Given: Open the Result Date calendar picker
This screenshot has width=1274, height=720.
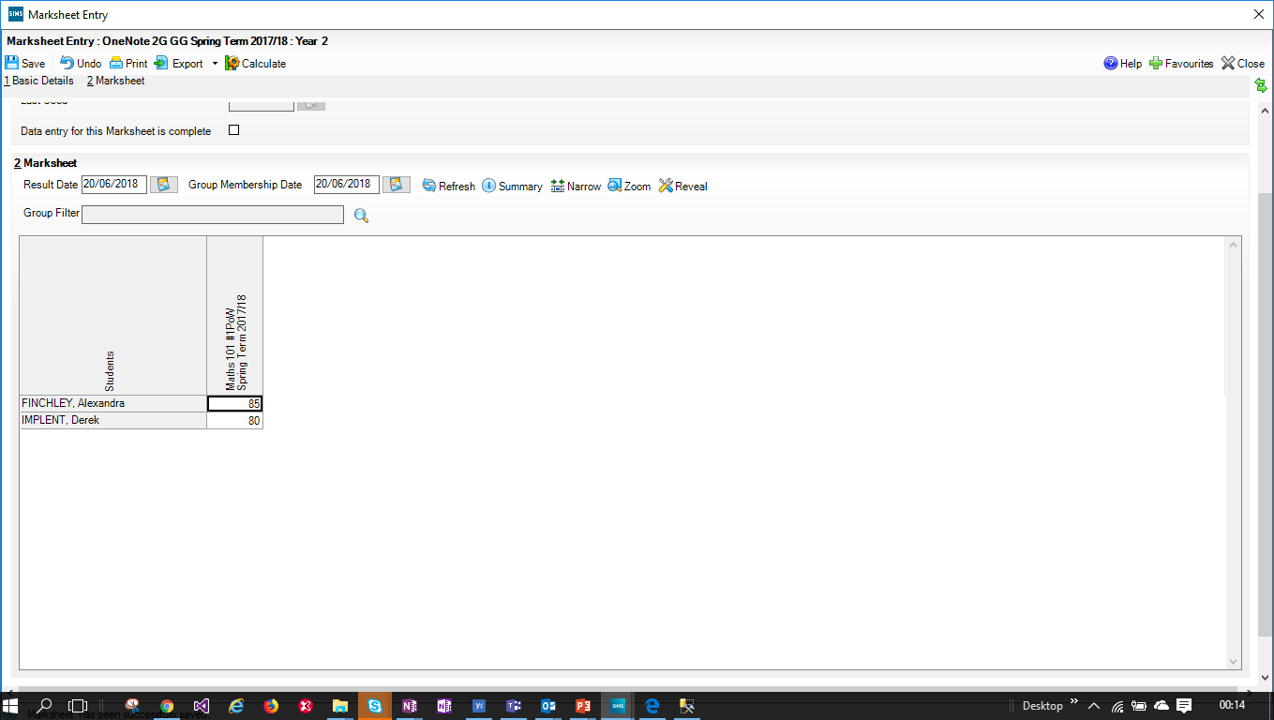Looking at the screenshot, I should (164, 185).
